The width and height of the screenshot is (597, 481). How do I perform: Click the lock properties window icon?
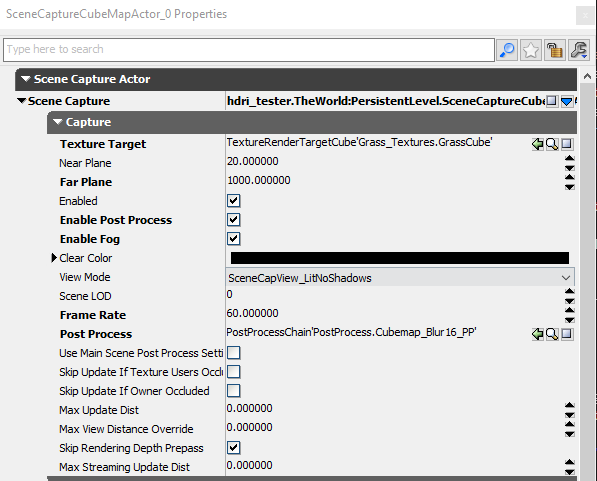[554, 50]
